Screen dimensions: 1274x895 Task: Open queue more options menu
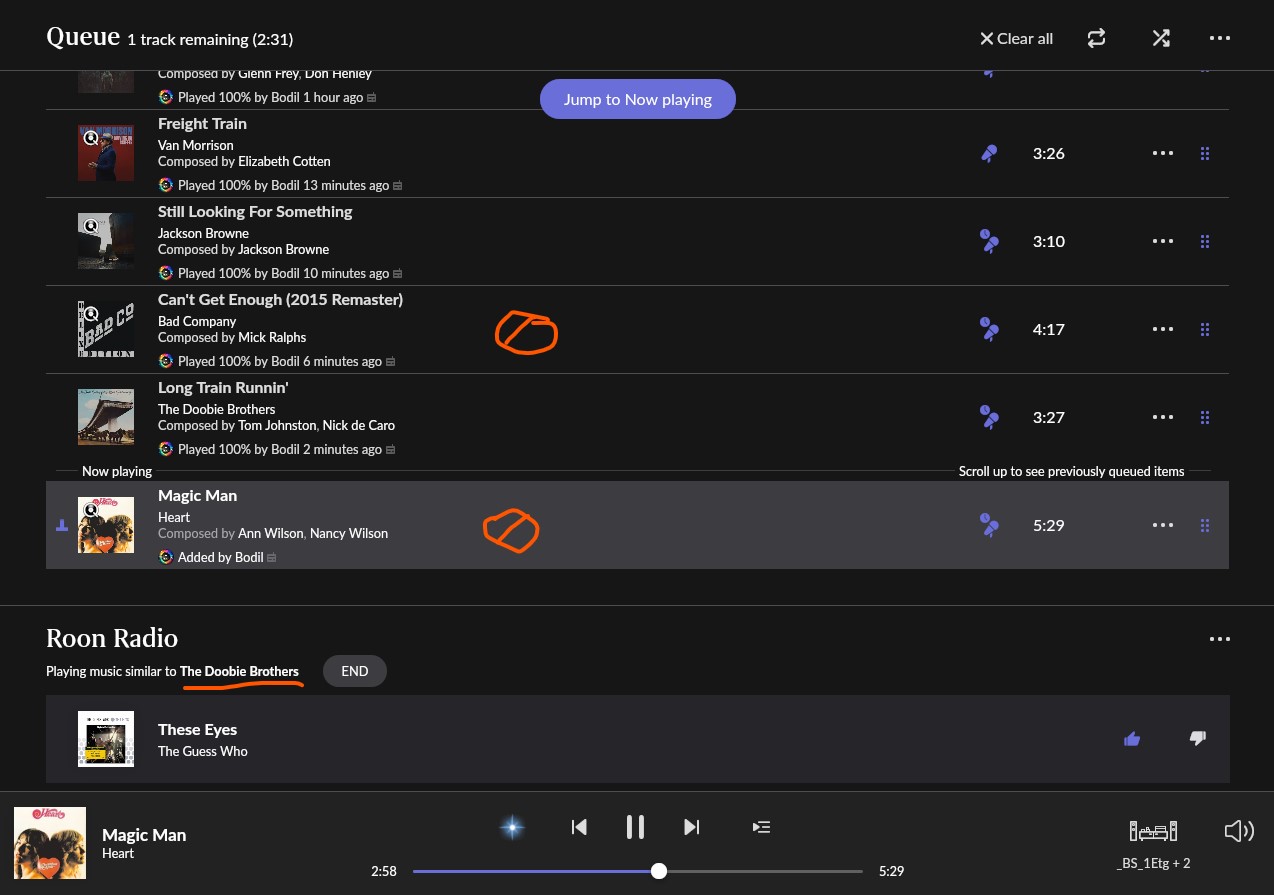point(1219,38)
